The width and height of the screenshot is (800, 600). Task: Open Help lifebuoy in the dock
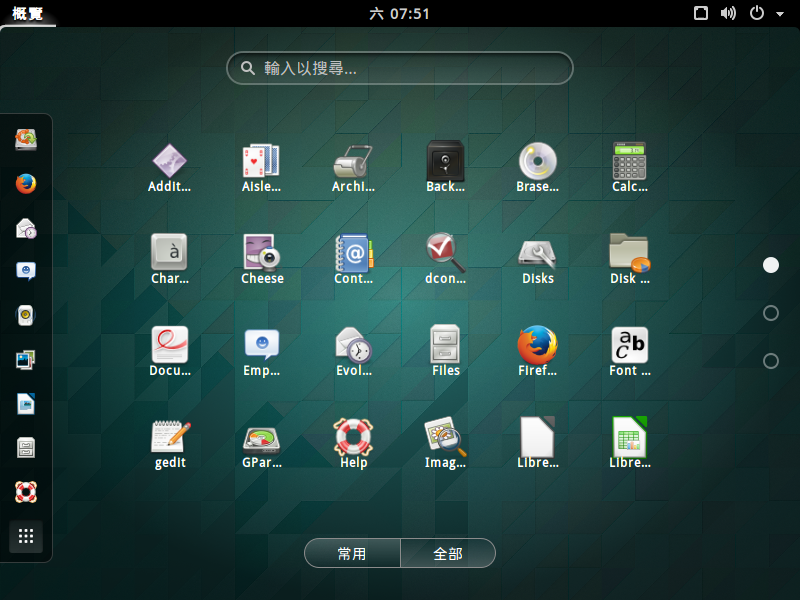[x=26, y=492]
